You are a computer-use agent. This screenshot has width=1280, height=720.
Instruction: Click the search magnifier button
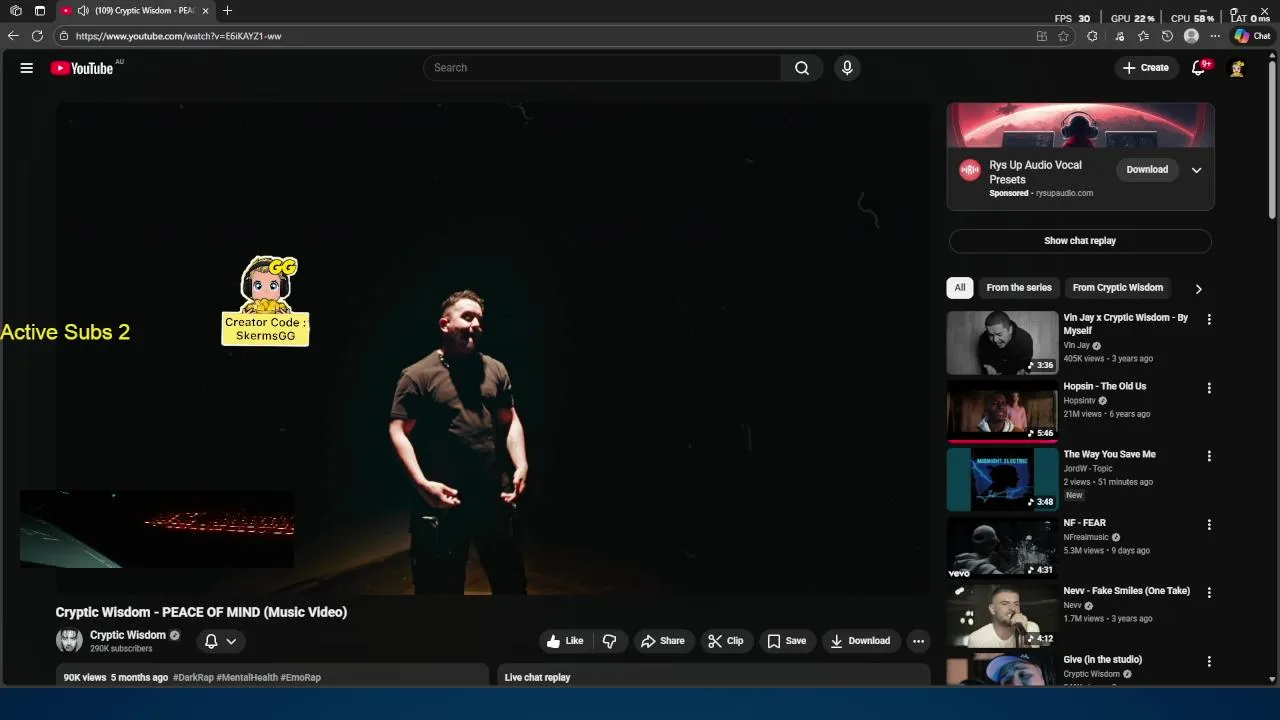802,68
